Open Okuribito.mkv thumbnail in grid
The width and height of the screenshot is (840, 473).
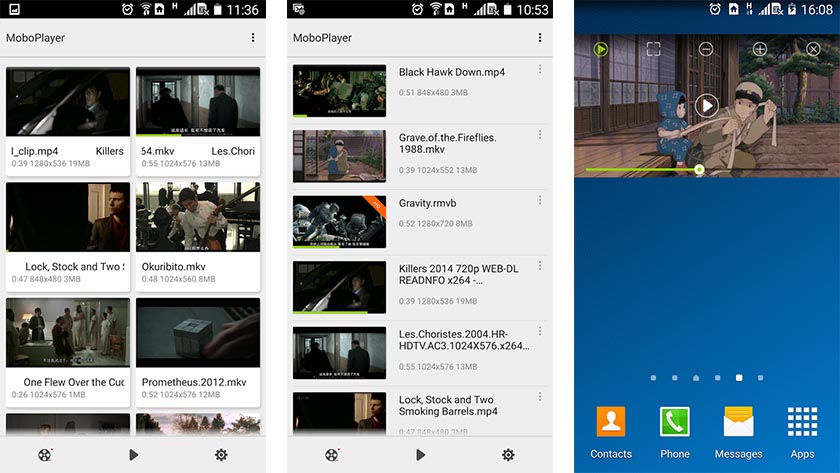coord(198,217)
